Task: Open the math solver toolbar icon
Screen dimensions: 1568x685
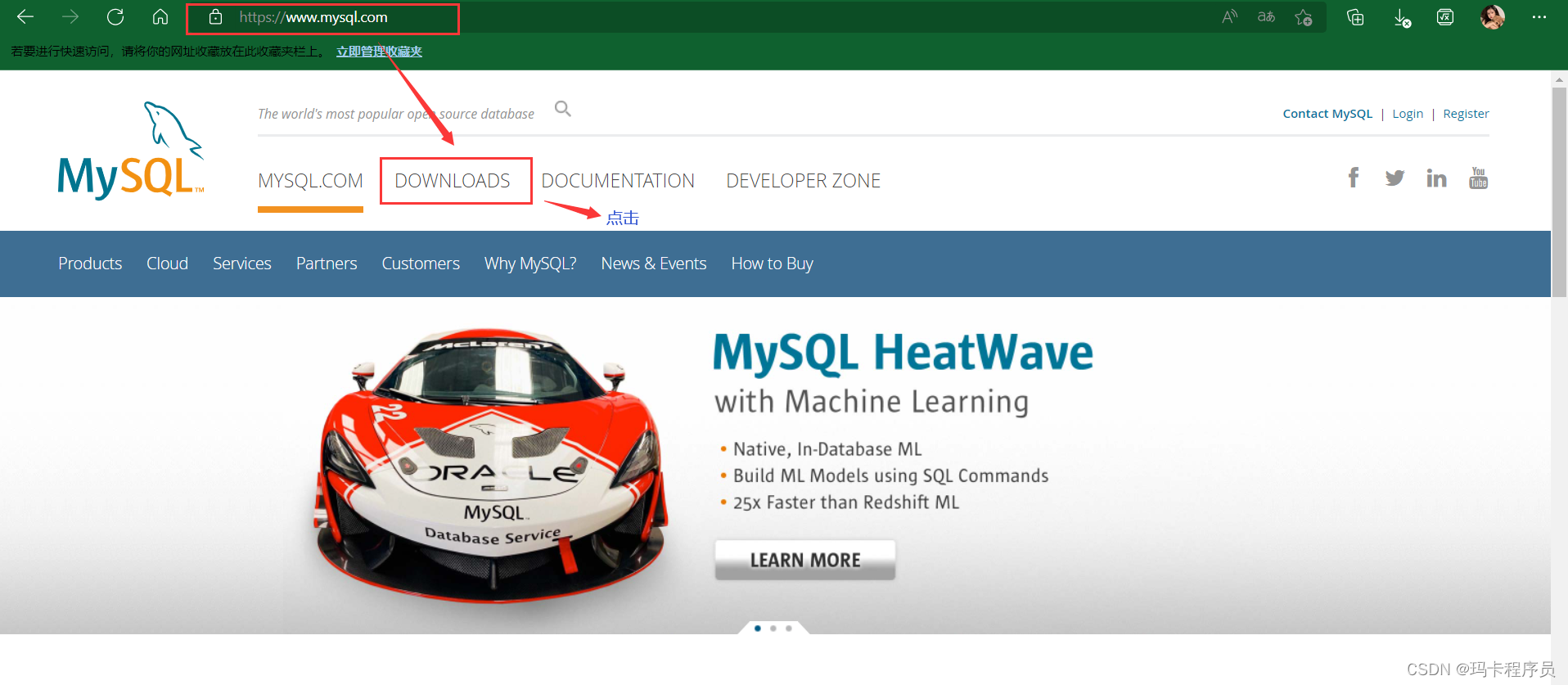Action: [1445, 17]
